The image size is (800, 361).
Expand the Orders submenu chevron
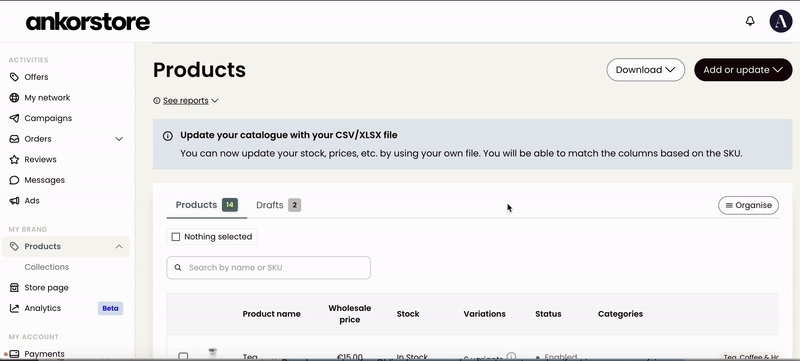click(119, 139)
